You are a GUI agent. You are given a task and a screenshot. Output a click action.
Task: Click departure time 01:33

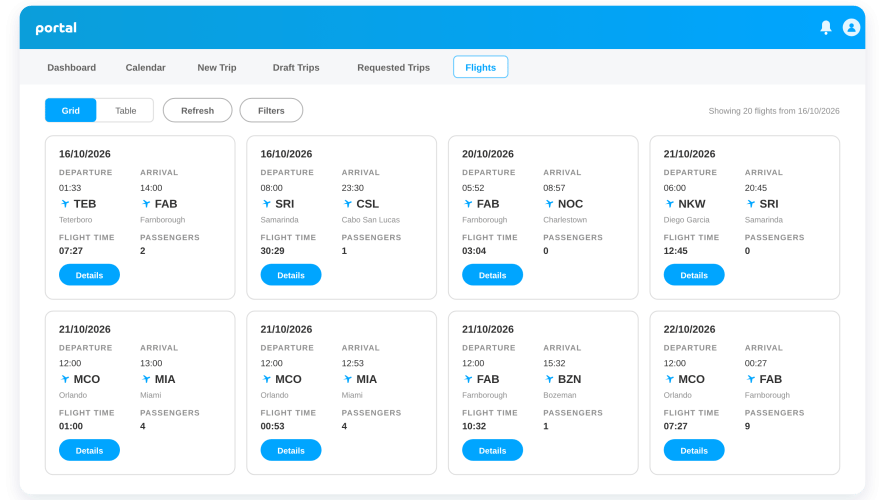[70, 188]
